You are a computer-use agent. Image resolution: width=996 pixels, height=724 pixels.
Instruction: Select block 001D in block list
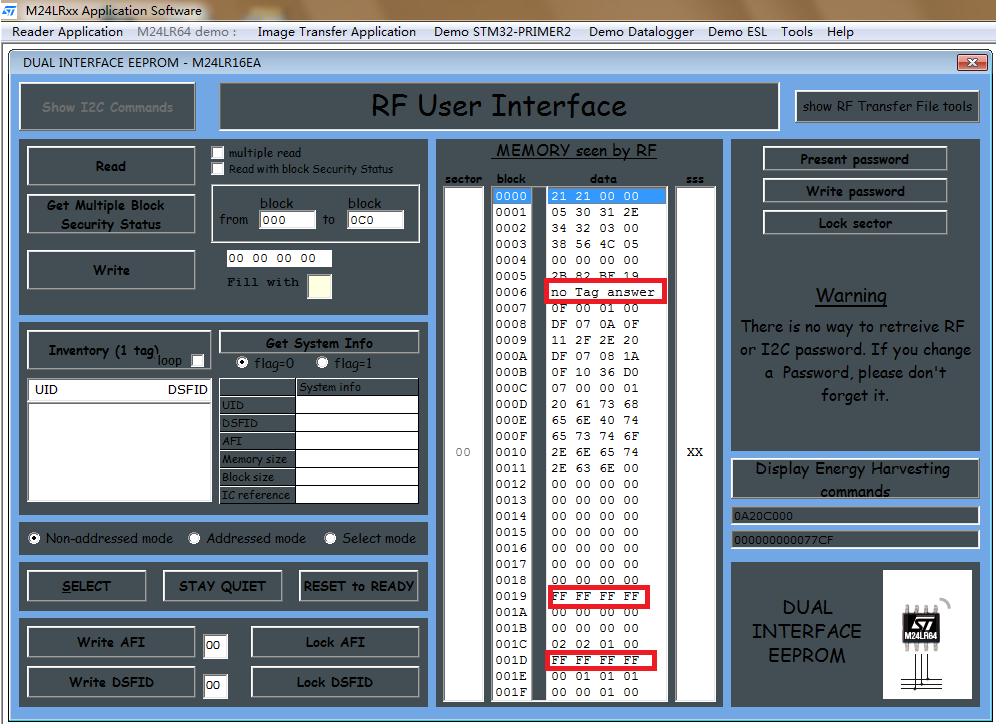pos(511,660)
